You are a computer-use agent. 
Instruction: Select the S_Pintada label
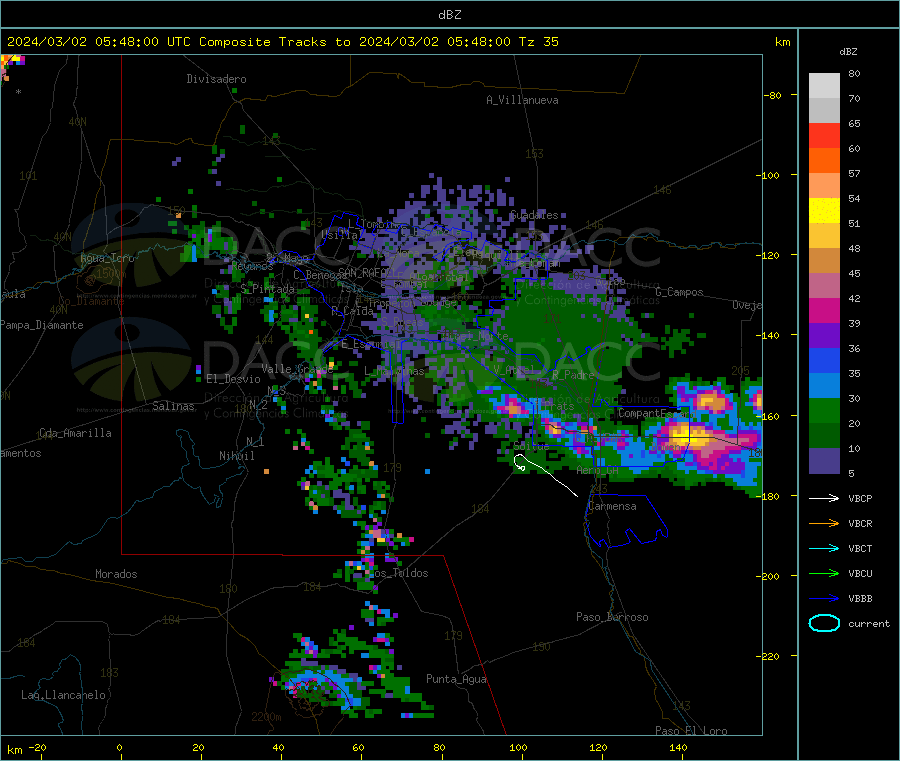point(267,289)
